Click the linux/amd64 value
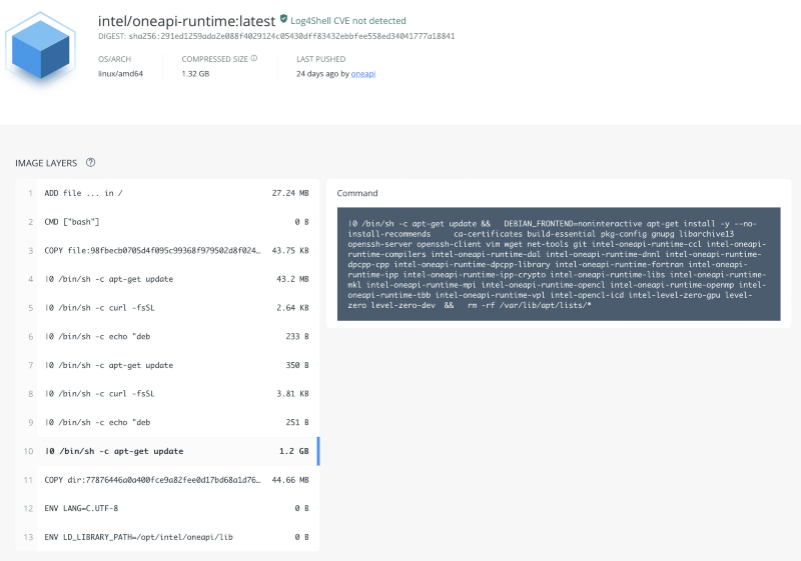 [x=121, y=74]
